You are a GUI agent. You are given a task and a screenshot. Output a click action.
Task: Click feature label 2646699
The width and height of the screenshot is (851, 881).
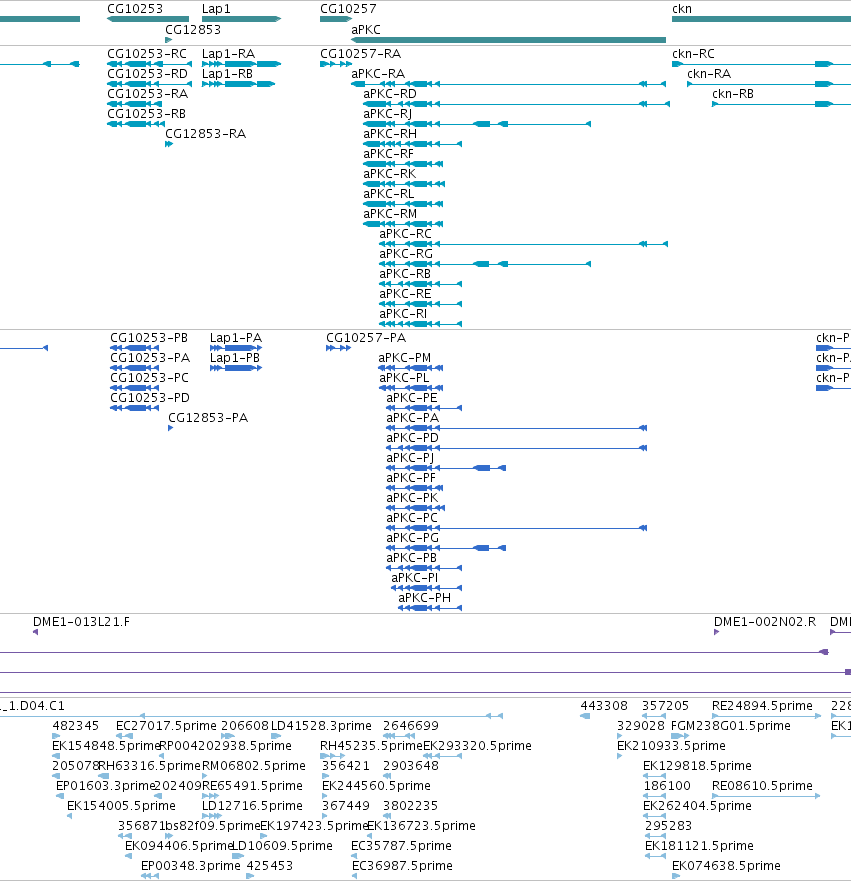coord(411,726)
